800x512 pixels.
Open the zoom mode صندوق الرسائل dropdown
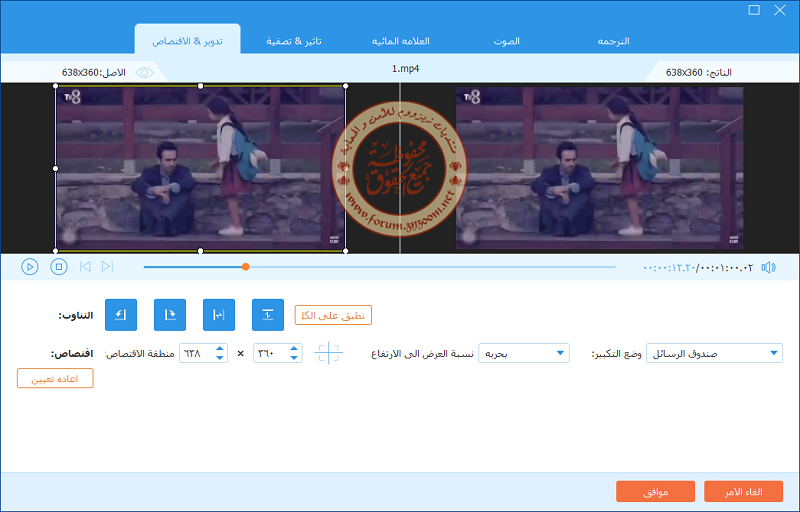click(714, 353)
